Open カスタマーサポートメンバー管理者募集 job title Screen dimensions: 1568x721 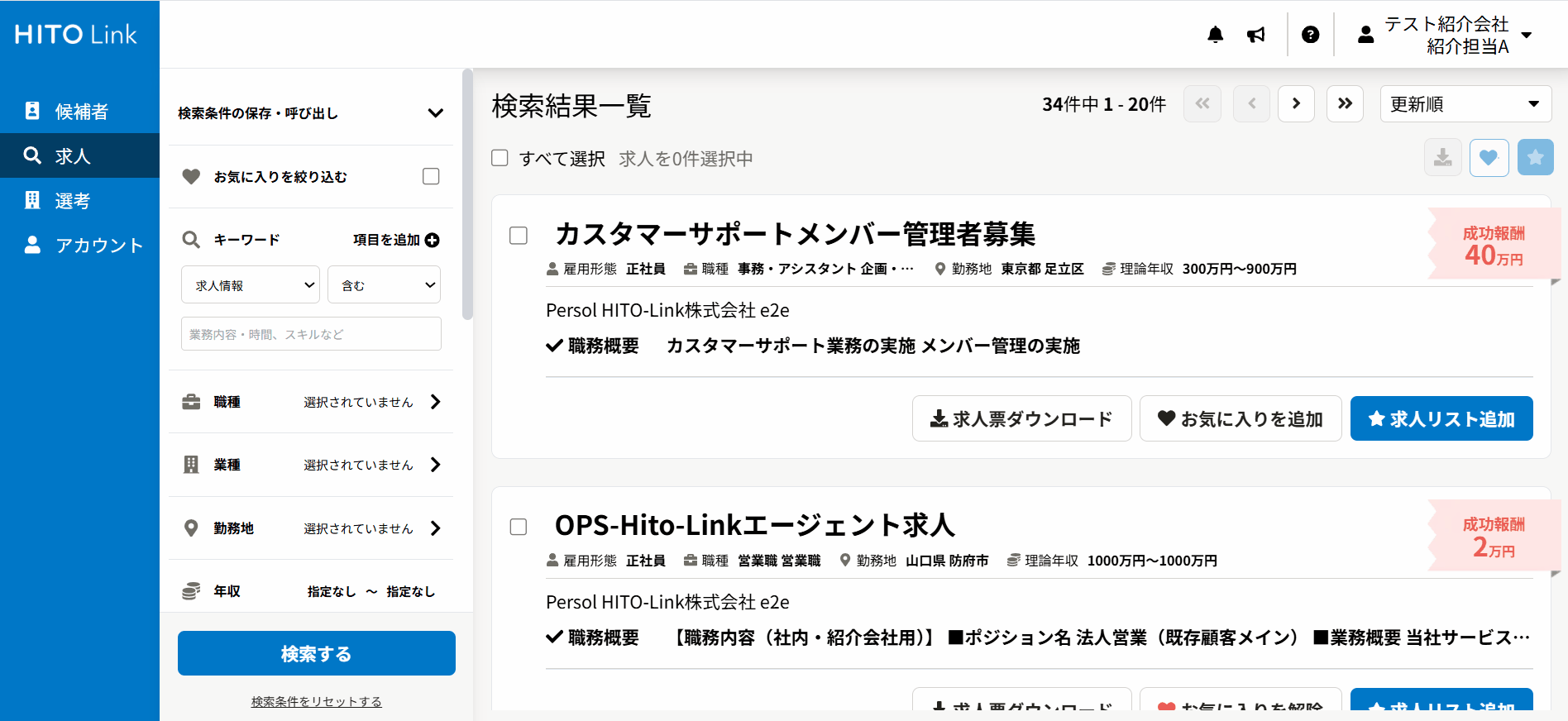pyautogui.click(x=795, y=235)
